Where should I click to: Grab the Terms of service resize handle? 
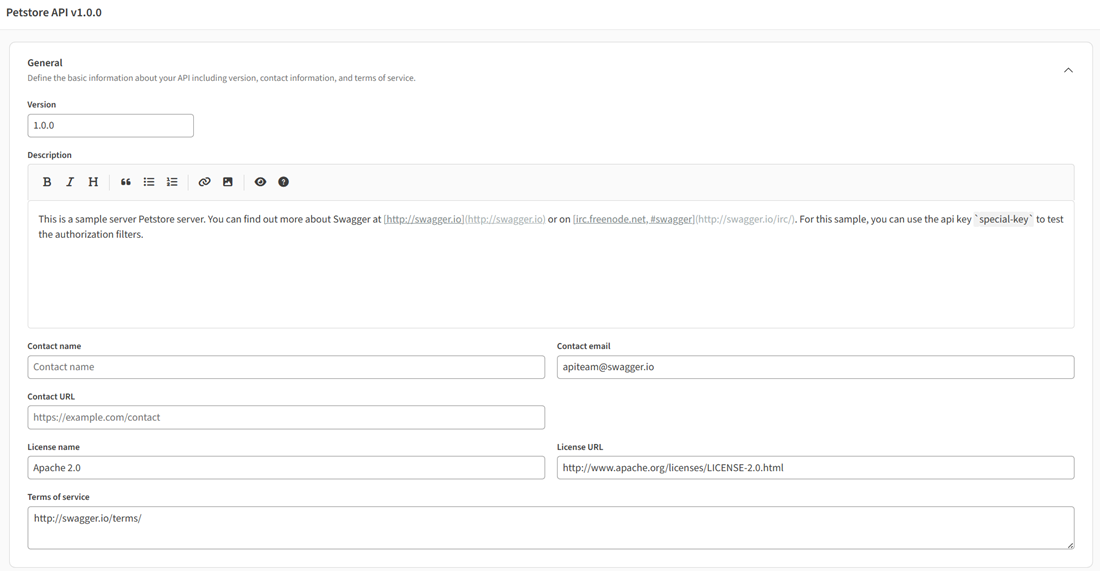click(x=1070, y=545)
